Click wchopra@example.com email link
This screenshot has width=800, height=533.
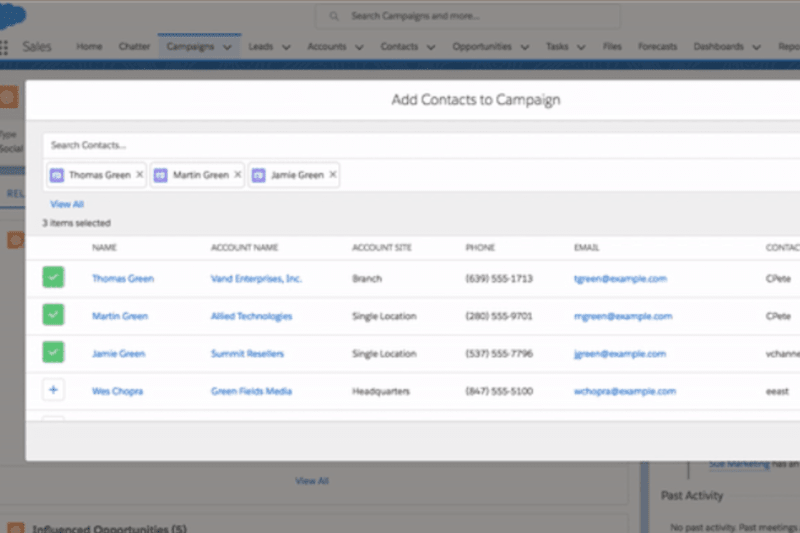tap(625, 391)
